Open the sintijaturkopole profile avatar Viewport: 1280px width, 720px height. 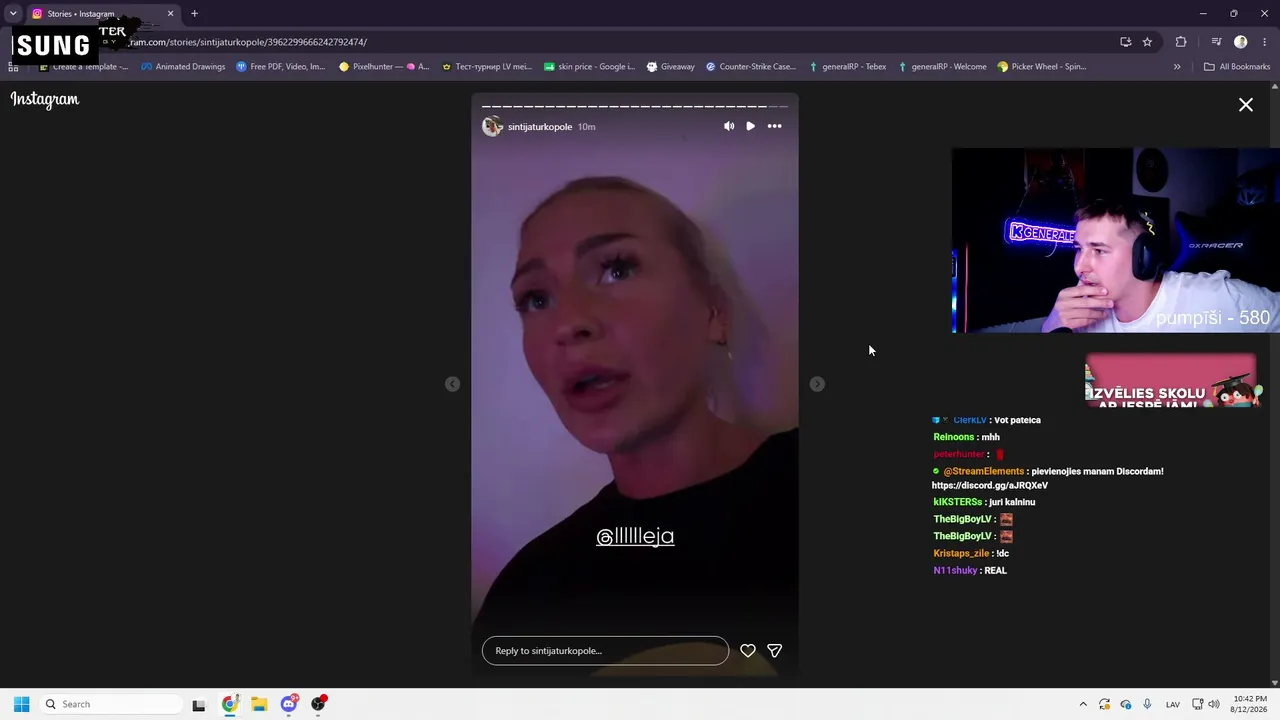click(x=492, y=126)
